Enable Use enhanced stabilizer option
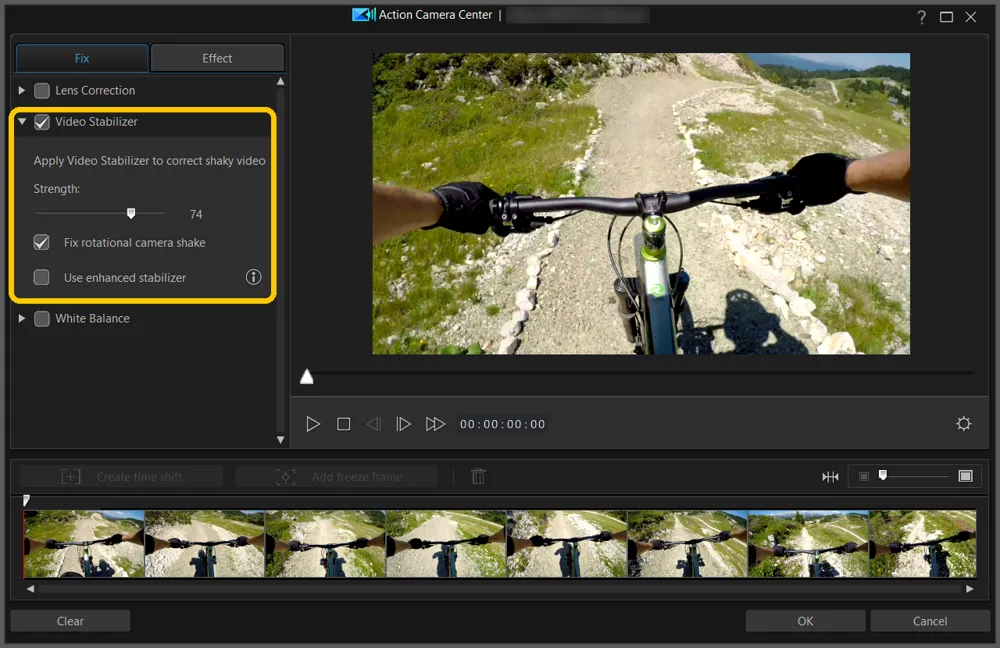This screenshot has height=648, width=1000. [x=41, y=277]
